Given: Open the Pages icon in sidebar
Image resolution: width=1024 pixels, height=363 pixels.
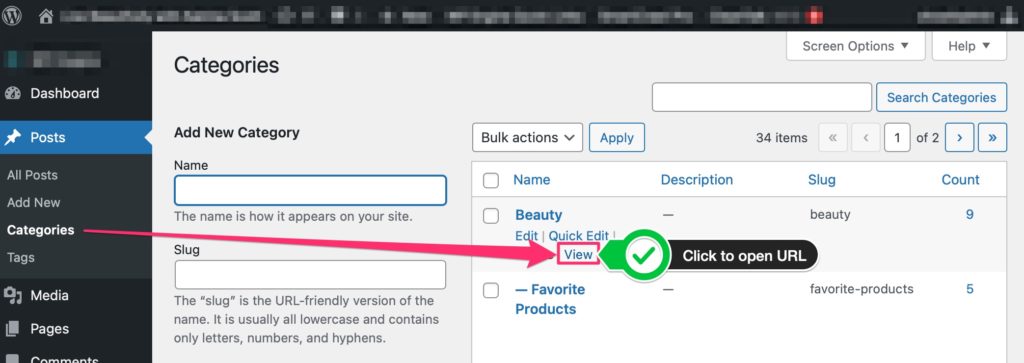Looking at the screenshot, I should 13,329.
